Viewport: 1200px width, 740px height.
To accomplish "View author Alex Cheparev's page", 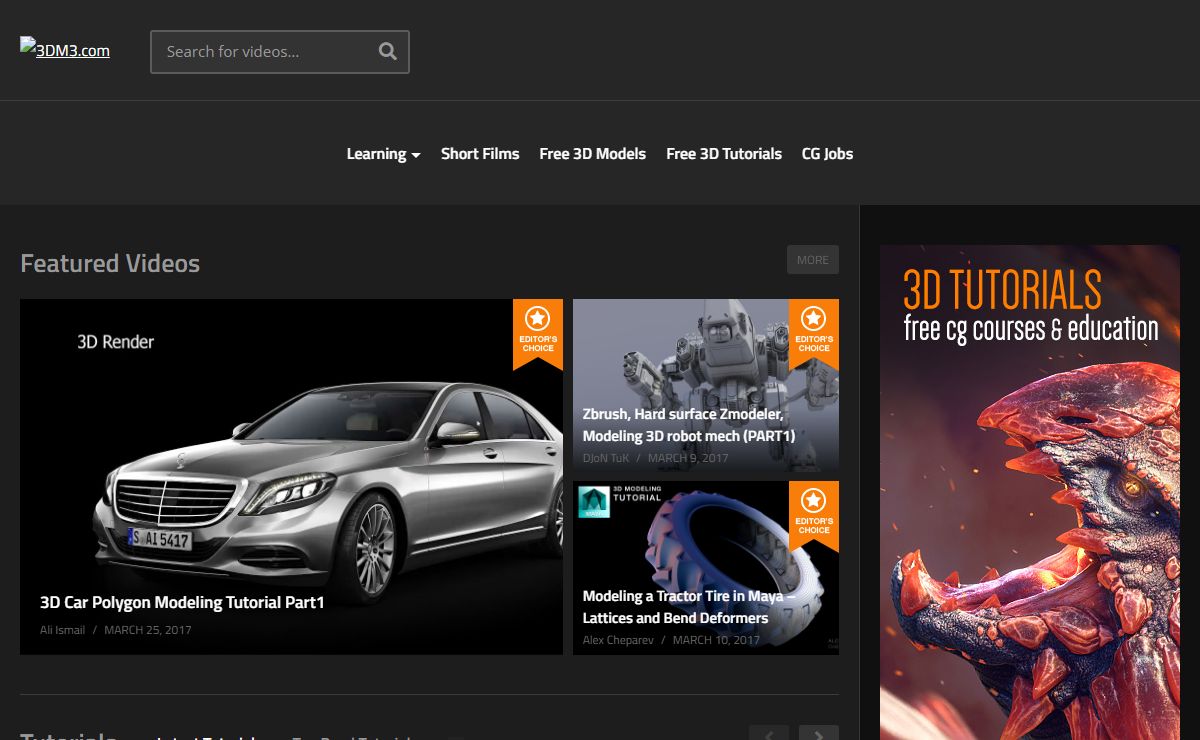I will pos(619,640).
